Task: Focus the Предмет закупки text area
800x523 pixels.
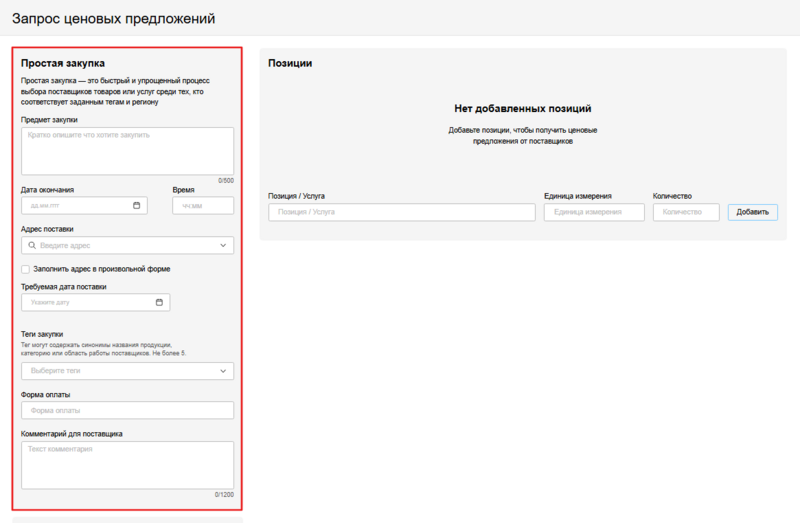Action: click(x=127, y=151)
